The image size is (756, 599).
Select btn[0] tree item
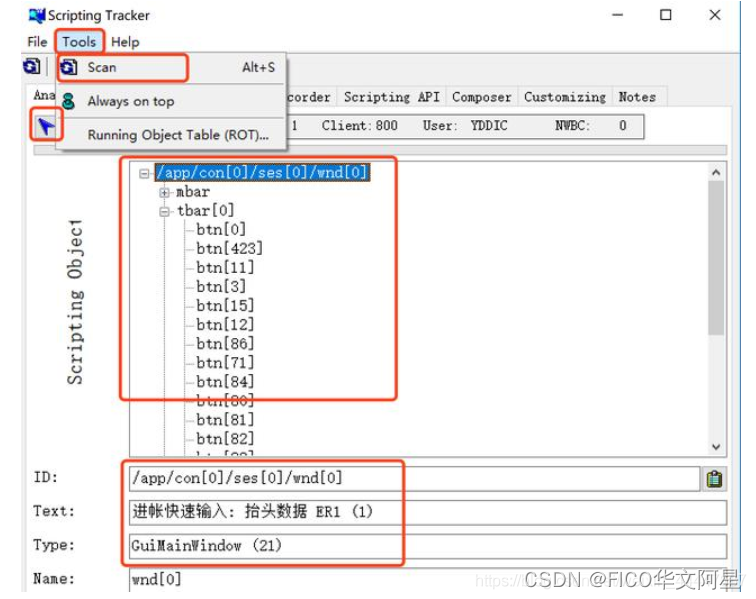[x=221, y=230]
